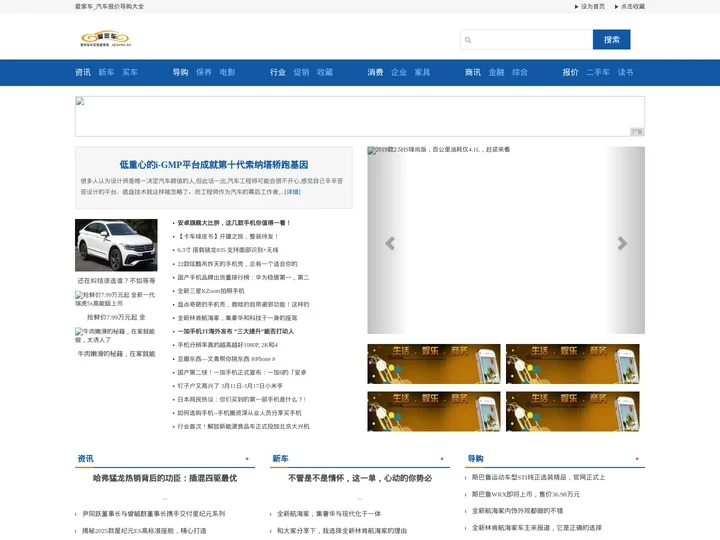Focus the search input field
The width and height of the screenshot is (720, 540).
(x=527, y=39)
